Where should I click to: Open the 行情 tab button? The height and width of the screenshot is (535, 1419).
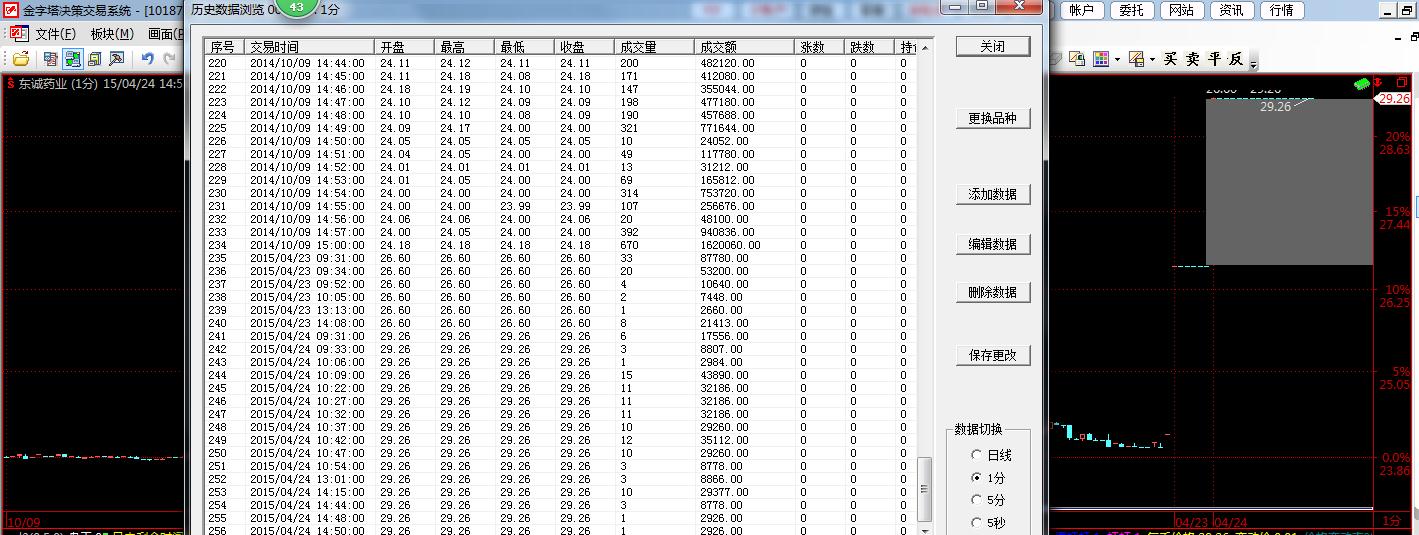1281,10
